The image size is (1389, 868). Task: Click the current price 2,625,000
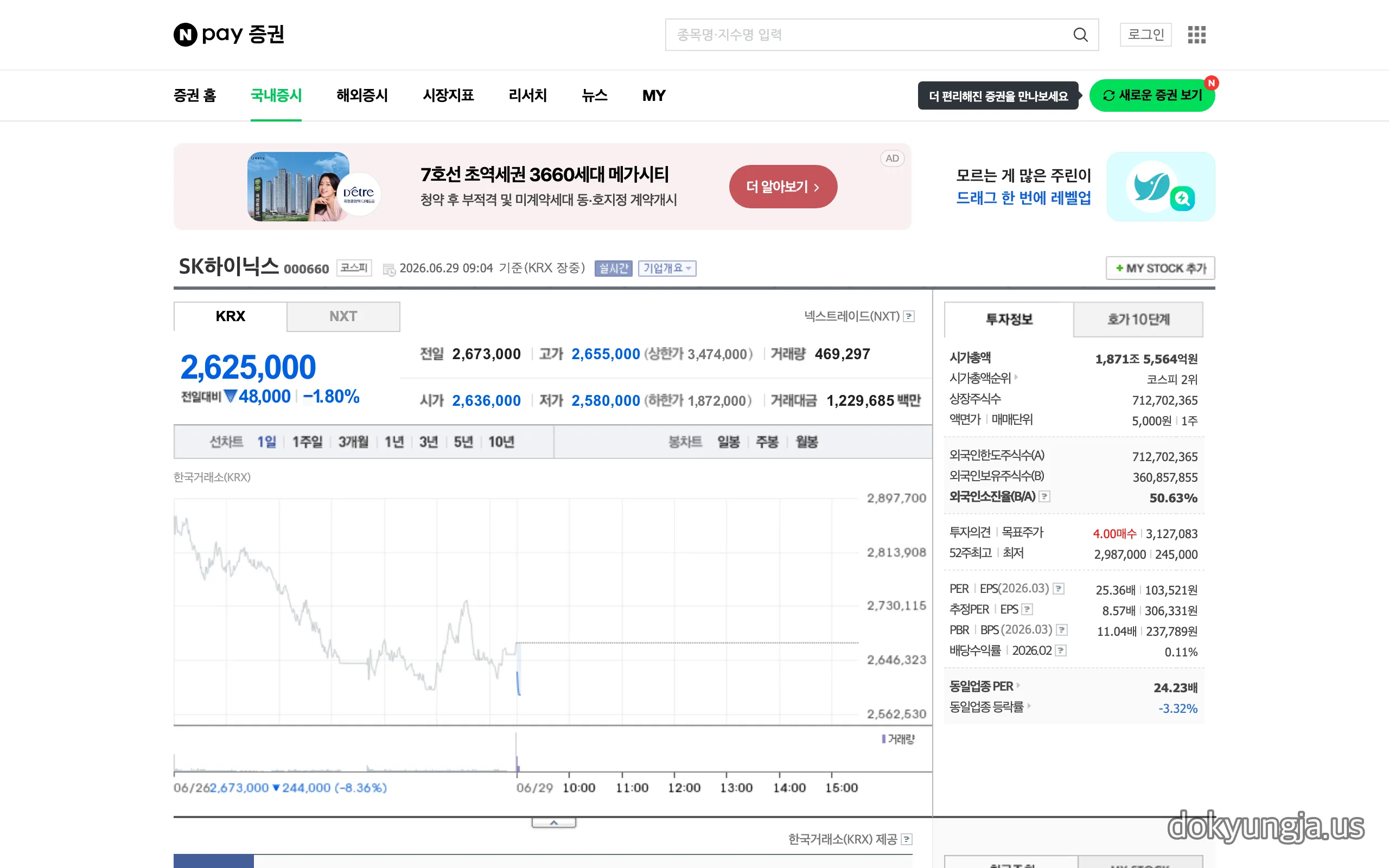pyautogui.click(x=248, y=367)
